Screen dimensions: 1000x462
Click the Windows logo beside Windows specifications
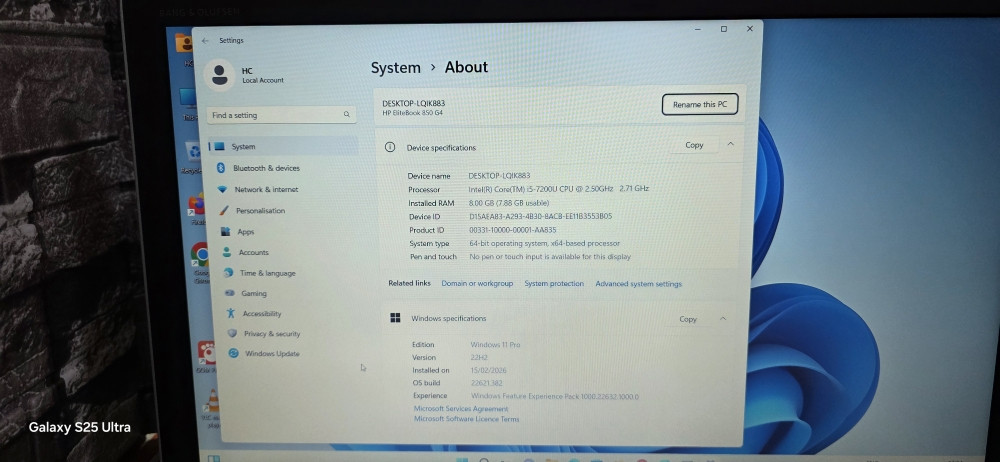395,318
